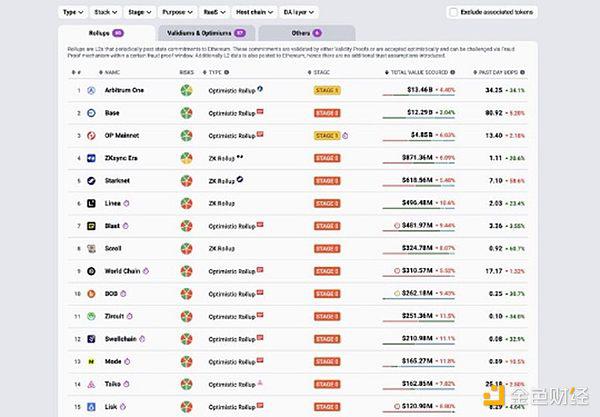
Task: Open the RaaS filter dropdown
Action: pos(214,12)
